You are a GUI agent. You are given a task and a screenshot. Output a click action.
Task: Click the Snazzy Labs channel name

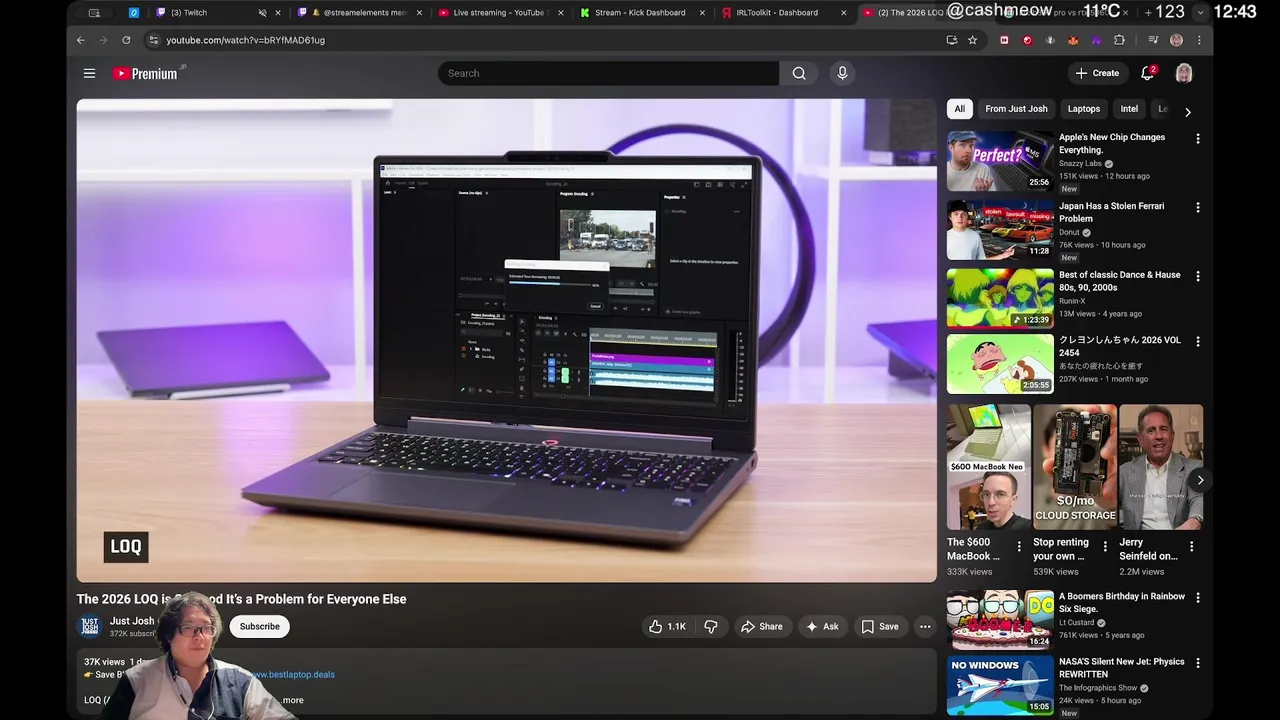coord(1080,164)
